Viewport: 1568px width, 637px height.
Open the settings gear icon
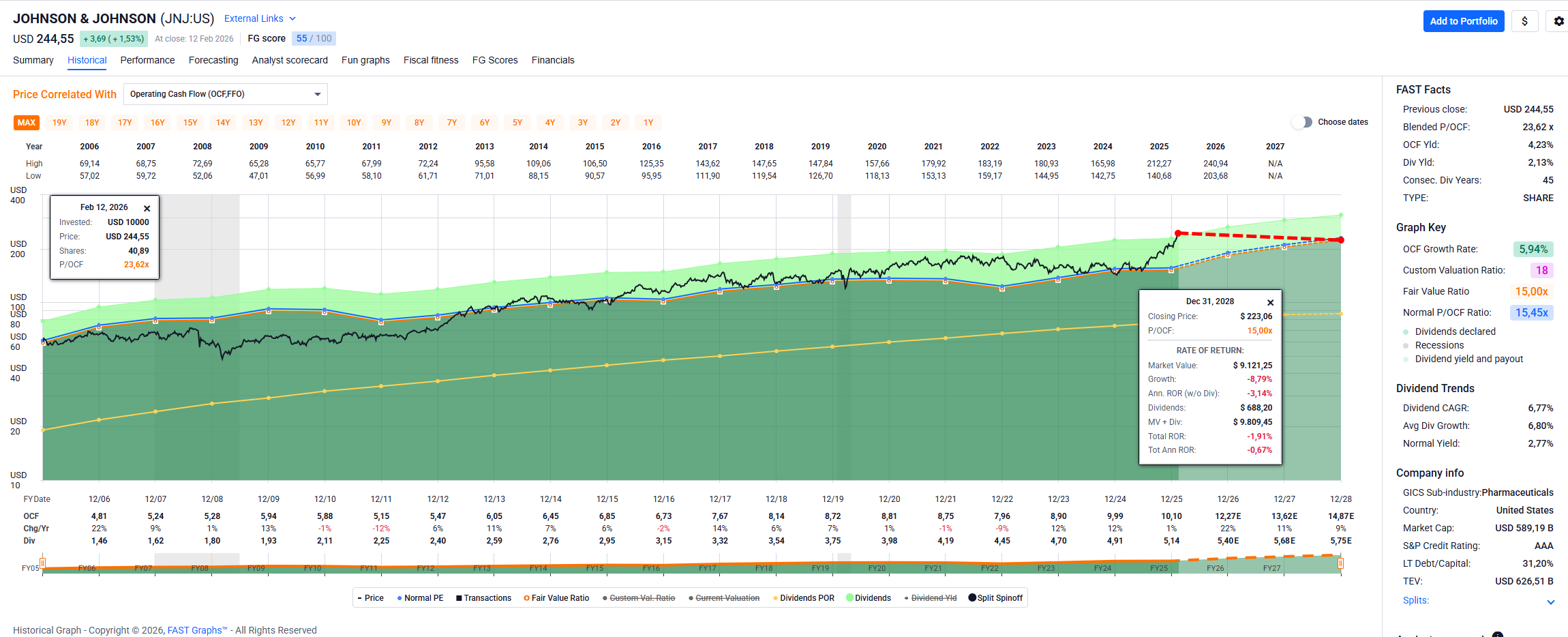(x=1558, y=21)
